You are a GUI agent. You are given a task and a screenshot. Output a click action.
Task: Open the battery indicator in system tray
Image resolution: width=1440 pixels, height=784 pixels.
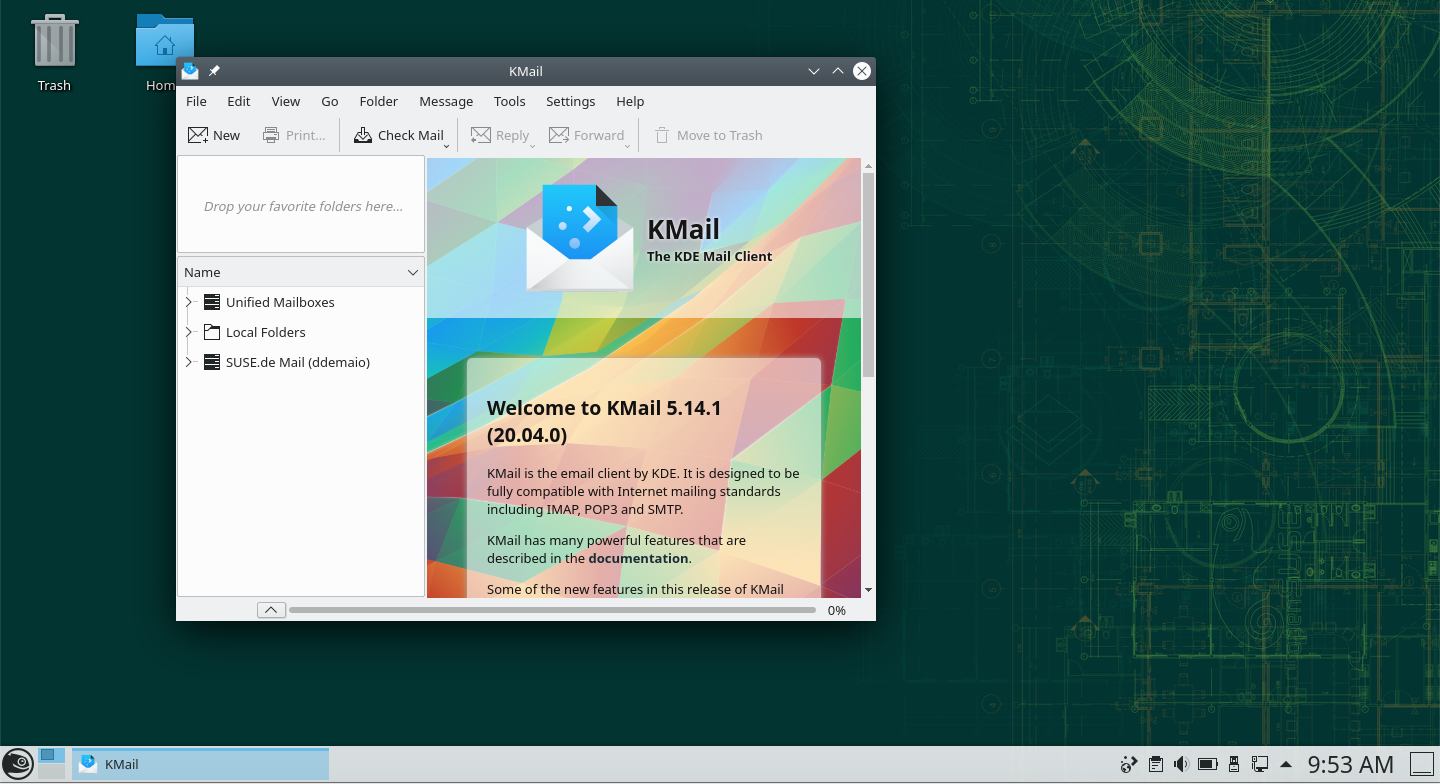tap(1207, 765)
